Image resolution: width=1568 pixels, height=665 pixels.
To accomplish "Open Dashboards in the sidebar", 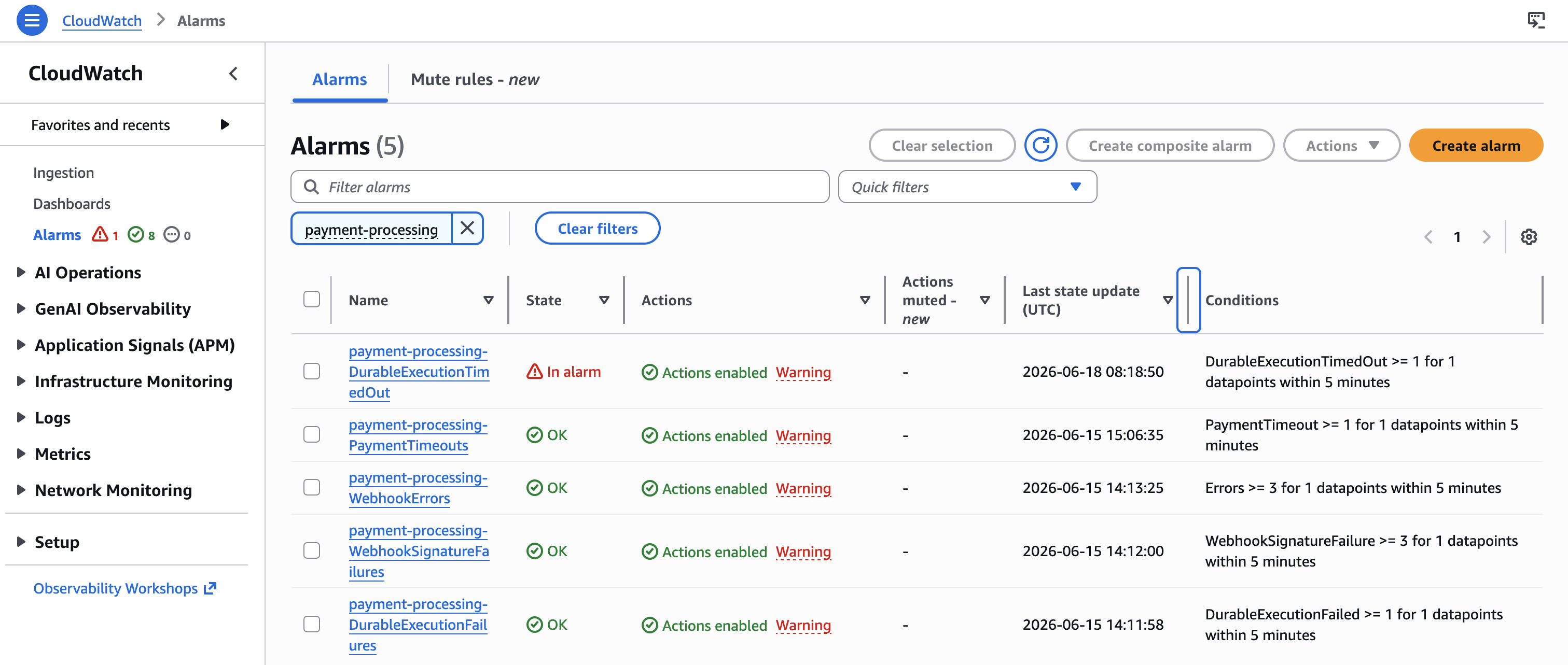I will (72, 204).
